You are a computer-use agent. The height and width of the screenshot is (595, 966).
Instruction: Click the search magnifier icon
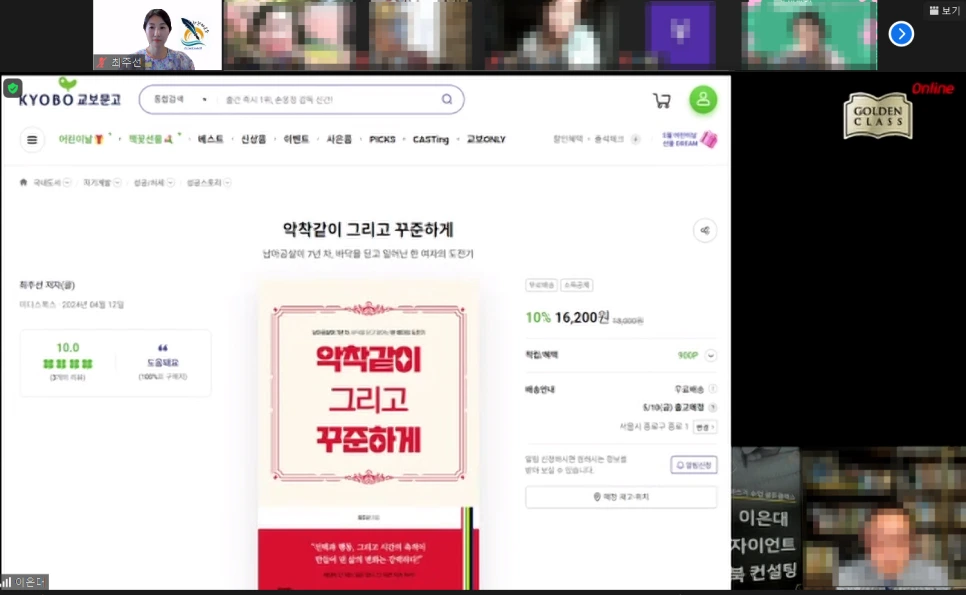click(x=447, y=99)
